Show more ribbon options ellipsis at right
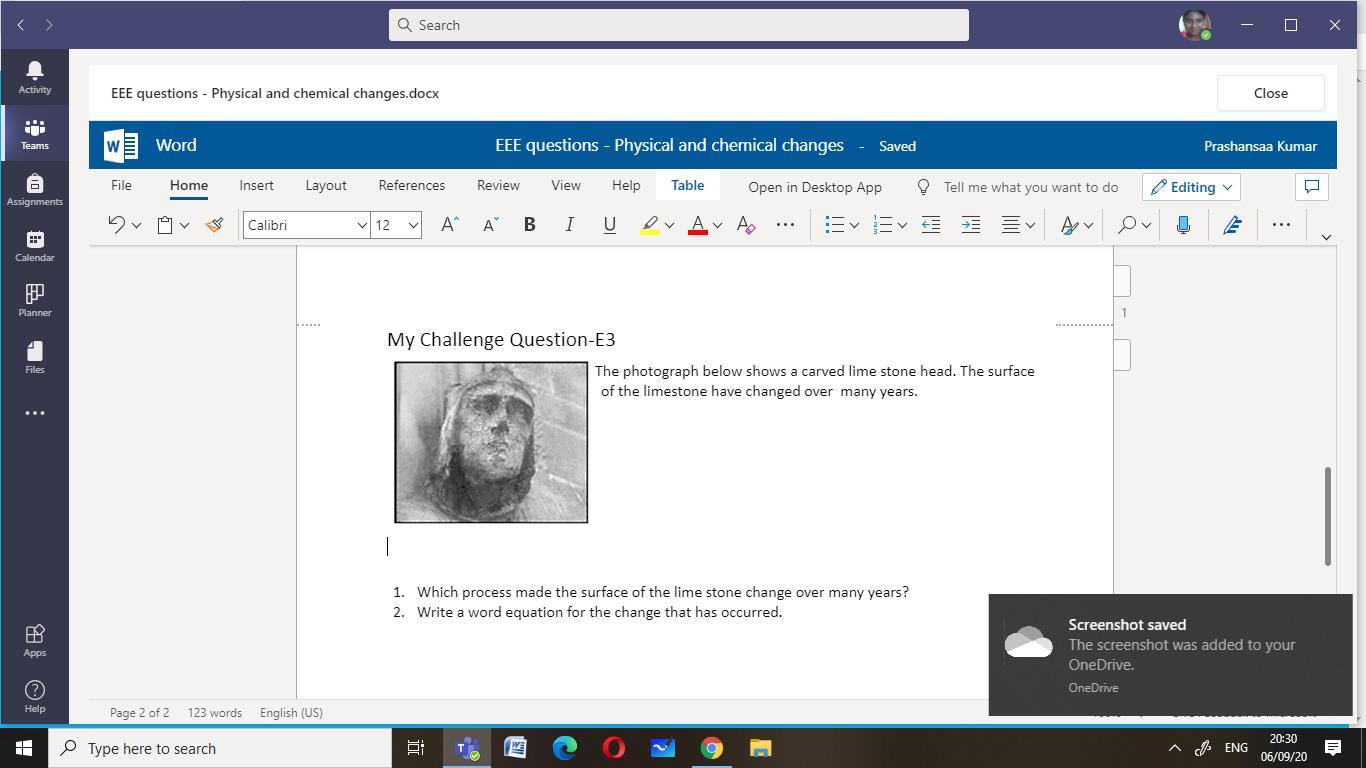 click(x=1281, y=225)
